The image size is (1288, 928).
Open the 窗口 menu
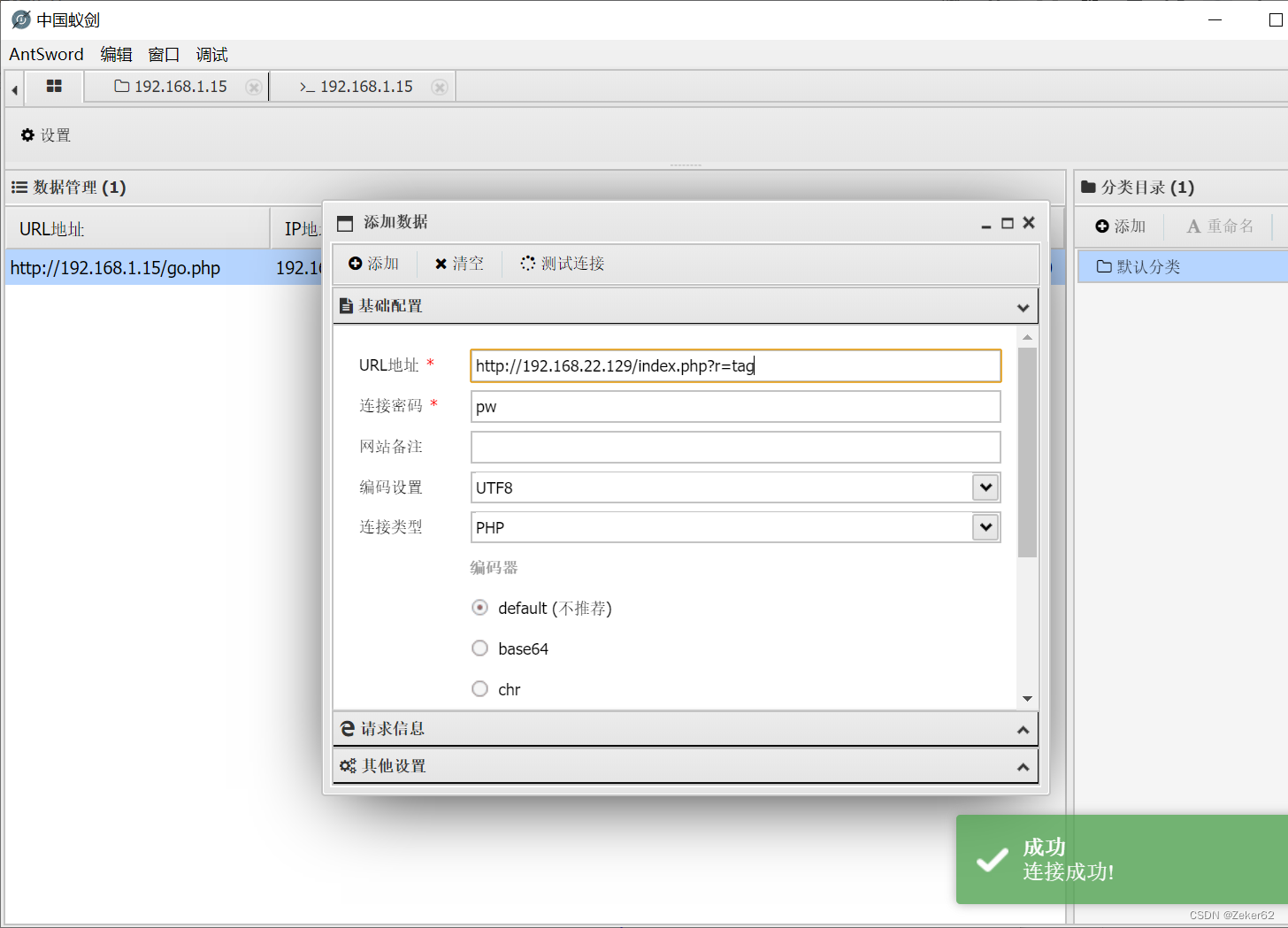coord(164,55)
